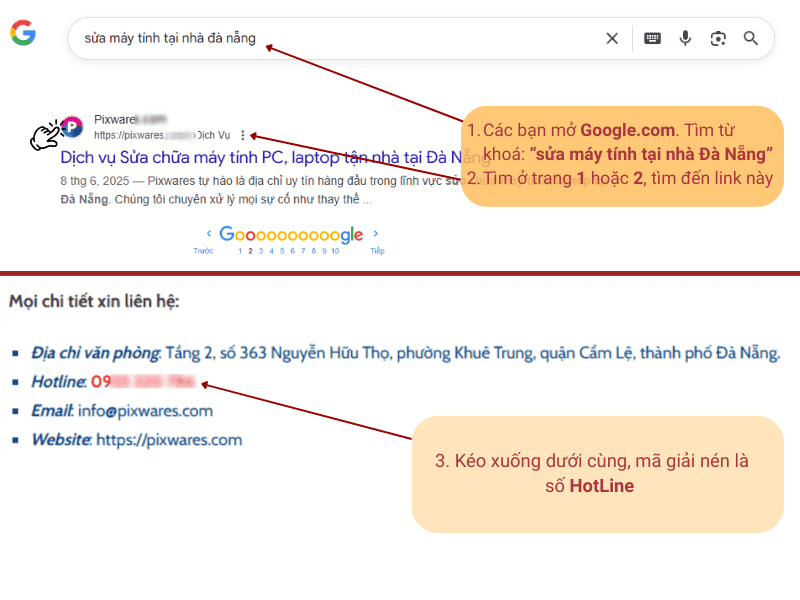Click the Pixwares site favicon
Screen dimensions: 800x600
pos(72,126)
